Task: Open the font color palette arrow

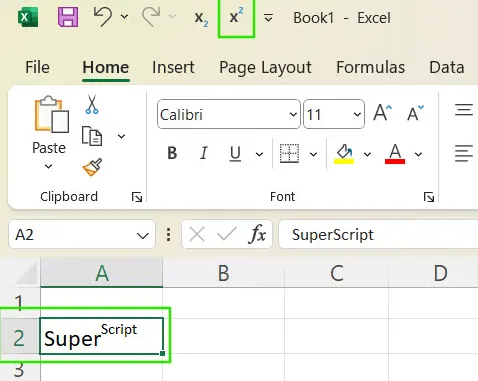Action: pyautogui.click(x=418, y=154)
